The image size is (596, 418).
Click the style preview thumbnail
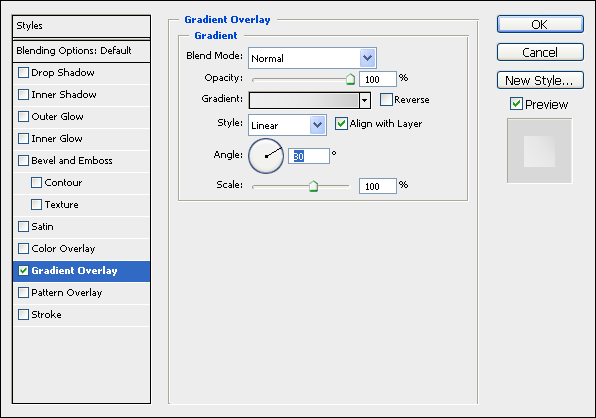tap(539, 151)
